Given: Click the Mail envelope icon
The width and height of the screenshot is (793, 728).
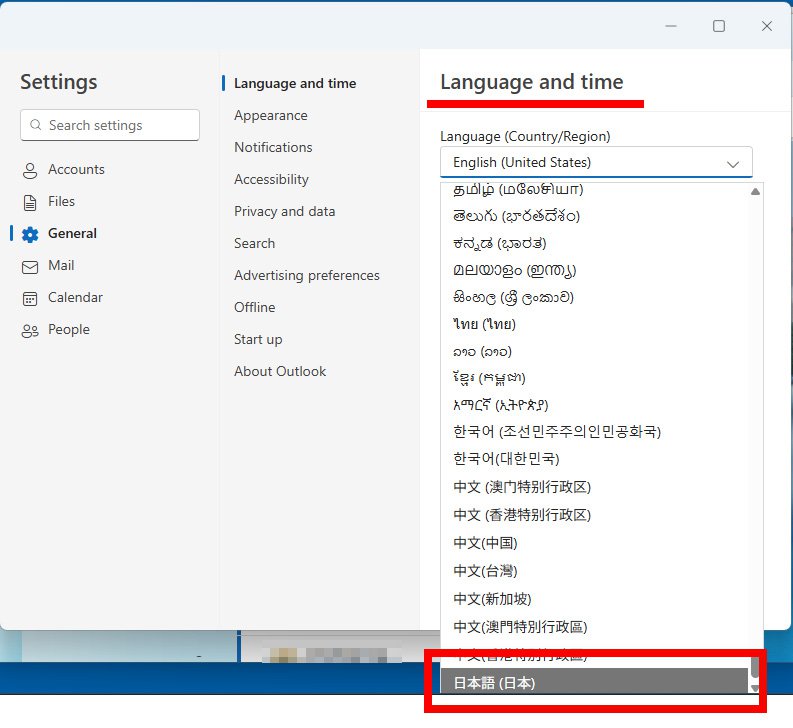Looking at the screenshot, I should click(30, 266).
